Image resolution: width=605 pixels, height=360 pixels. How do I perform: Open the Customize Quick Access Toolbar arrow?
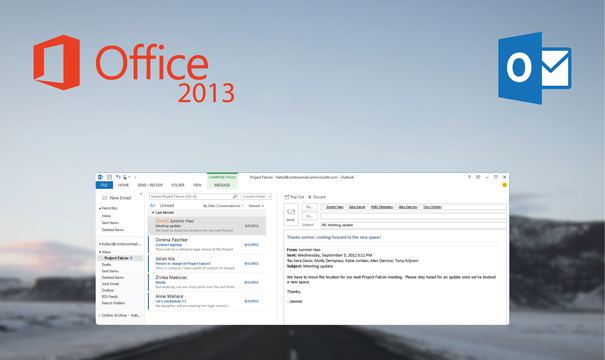pyautogui.click(x=135, y=177)
